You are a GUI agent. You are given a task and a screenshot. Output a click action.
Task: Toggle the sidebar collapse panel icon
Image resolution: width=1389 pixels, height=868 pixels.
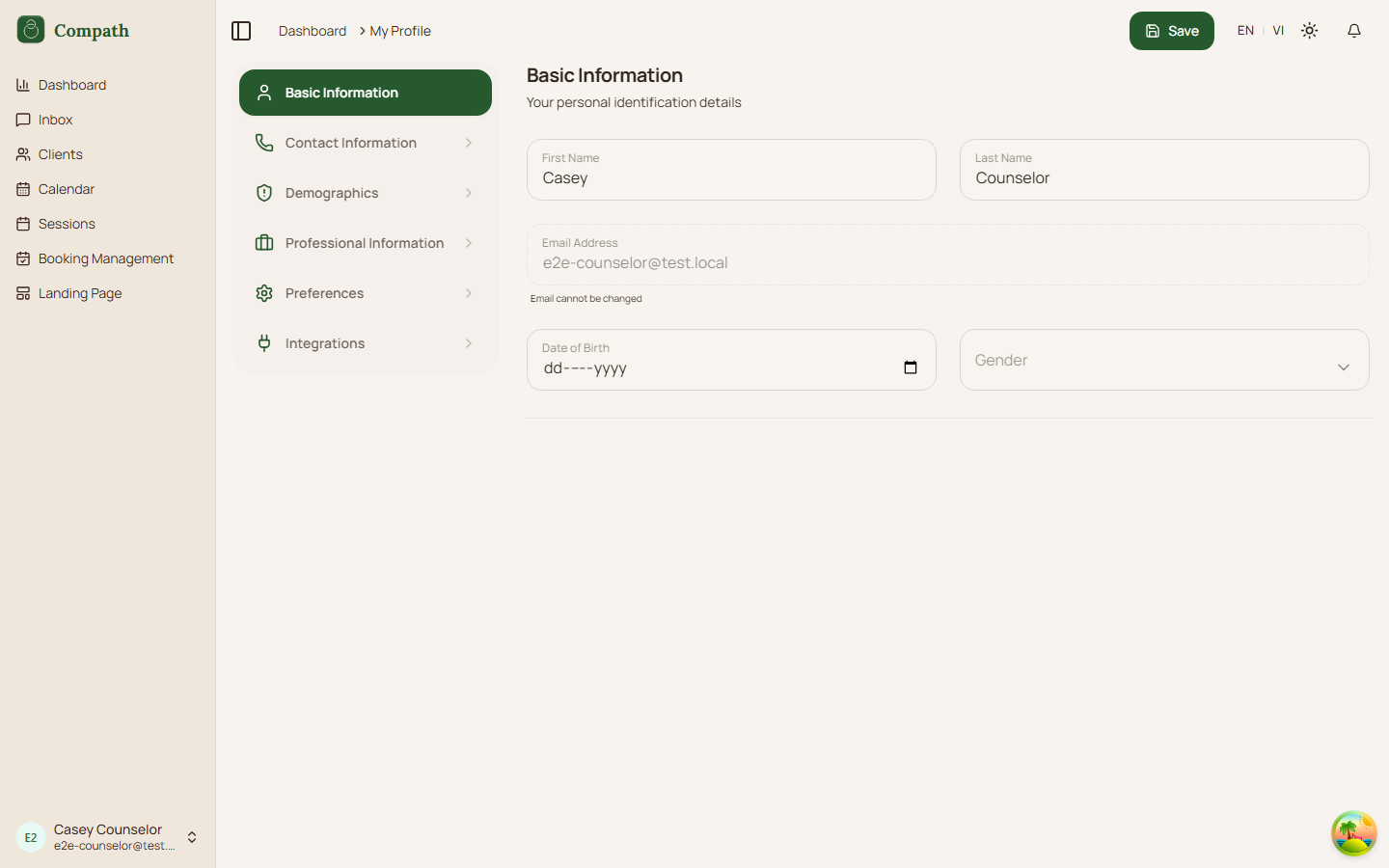click(x=241, y=31)
